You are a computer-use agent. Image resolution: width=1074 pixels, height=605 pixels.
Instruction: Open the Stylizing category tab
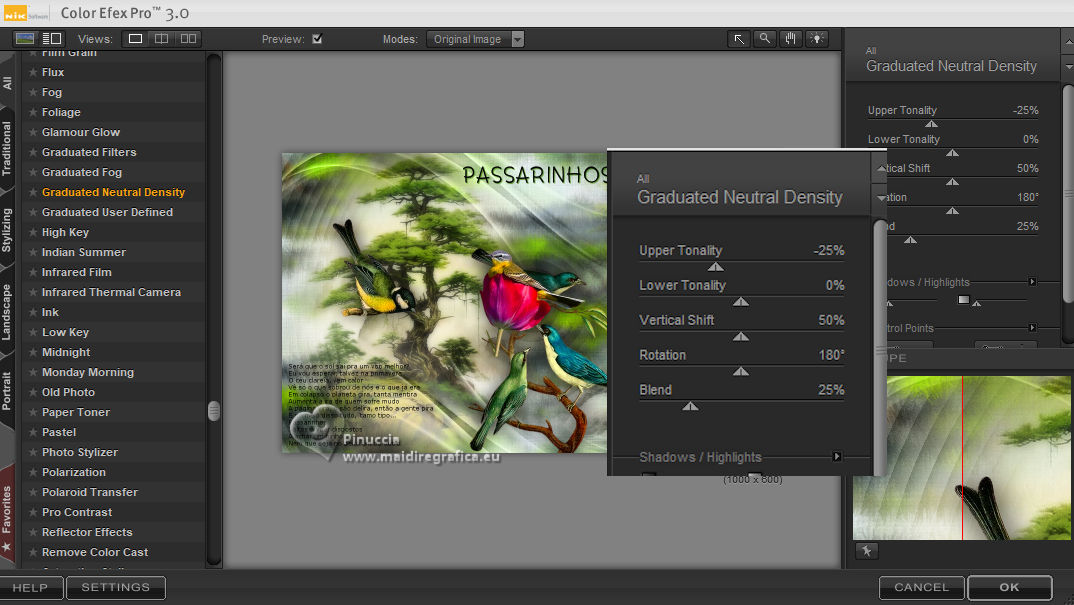(8, 230)
